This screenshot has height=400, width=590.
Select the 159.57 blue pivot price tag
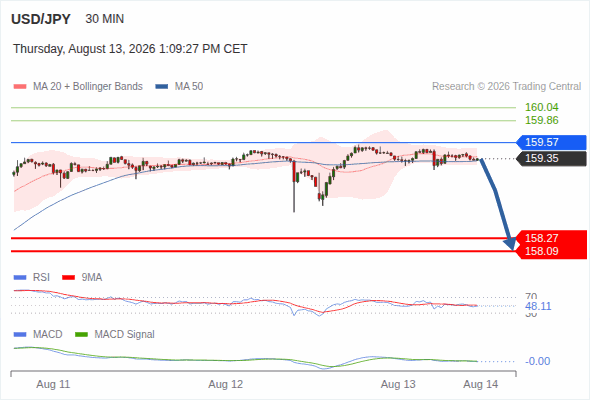(x=551, y=142)
